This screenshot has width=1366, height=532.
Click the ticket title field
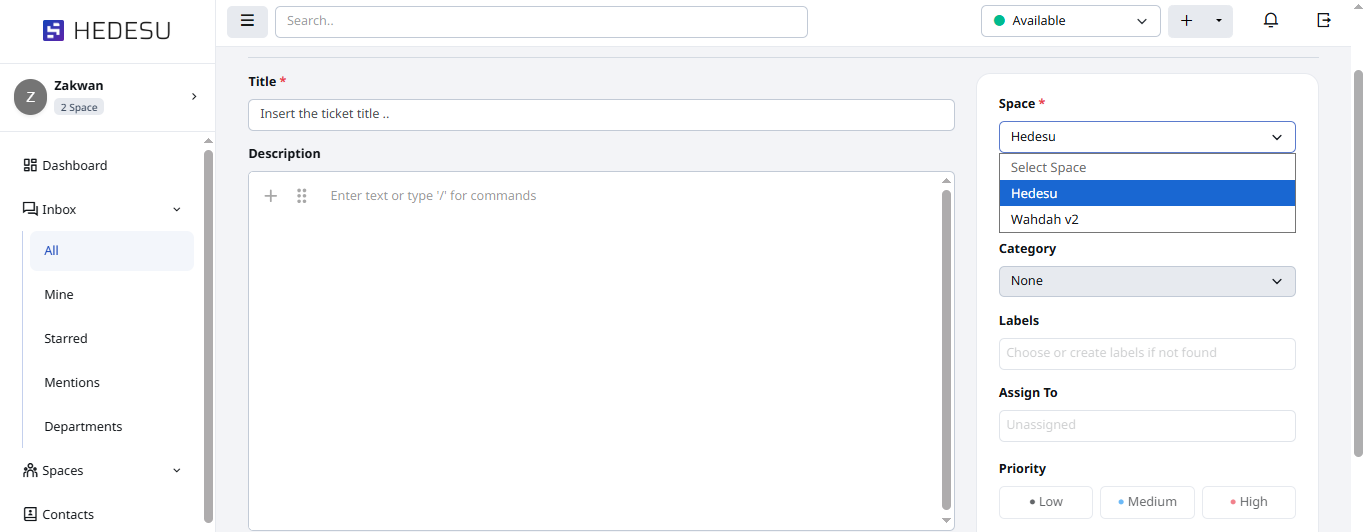(x=601, y=114)
